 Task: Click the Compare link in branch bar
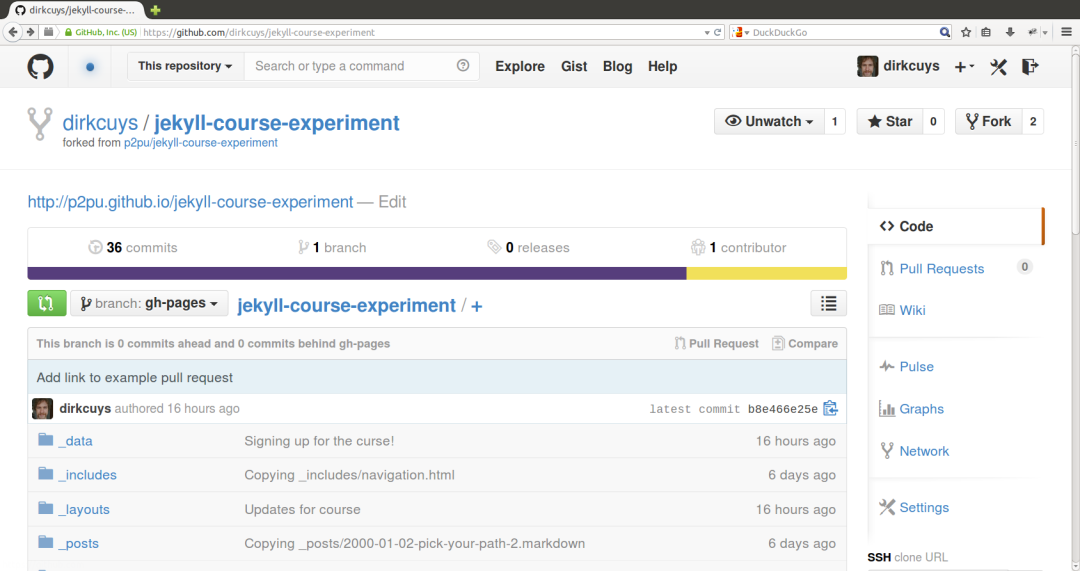804,343
